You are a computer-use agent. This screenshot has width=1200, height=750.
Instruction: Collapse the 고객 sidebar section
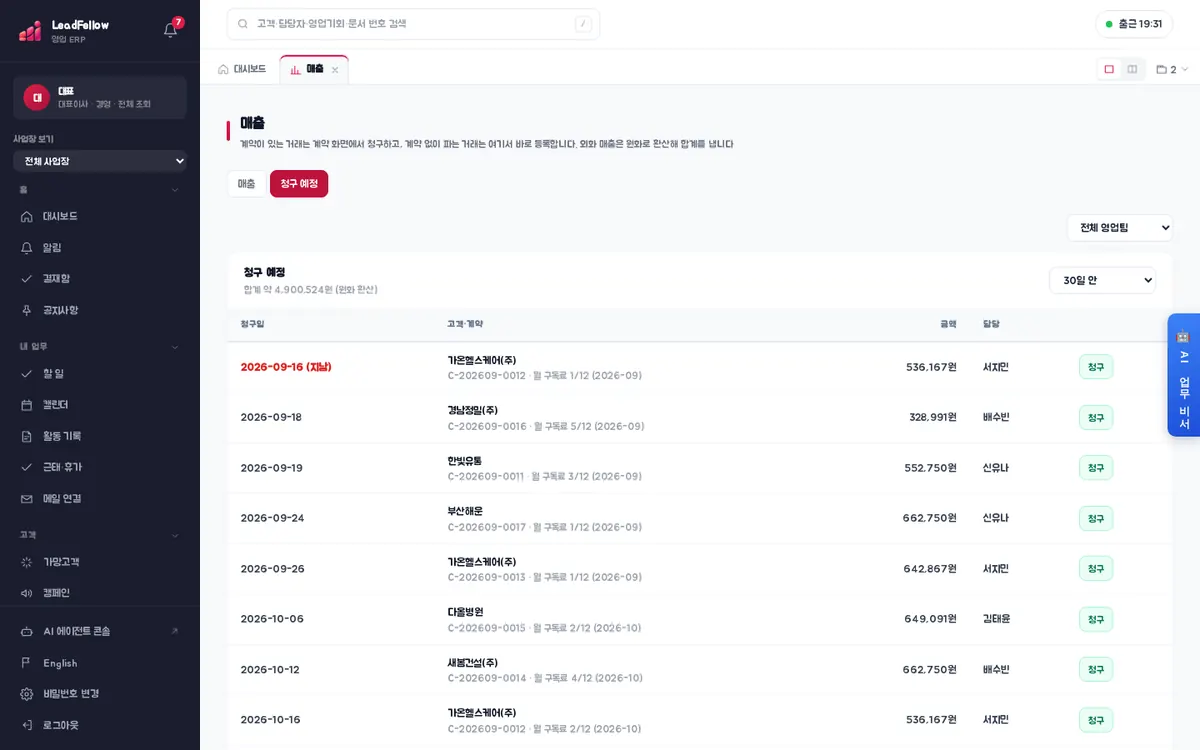coord(175,535)
